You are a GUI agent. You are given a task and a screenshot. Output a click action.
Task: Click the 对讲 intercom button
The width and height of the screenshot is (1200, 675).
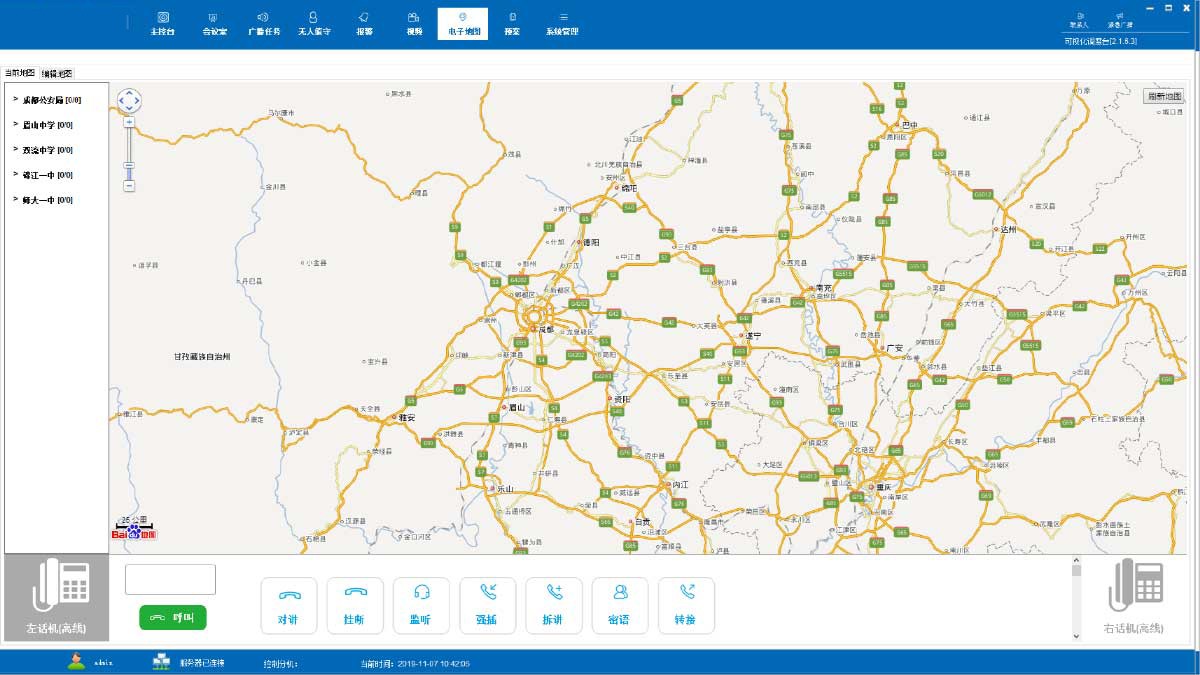click(288, 605)
